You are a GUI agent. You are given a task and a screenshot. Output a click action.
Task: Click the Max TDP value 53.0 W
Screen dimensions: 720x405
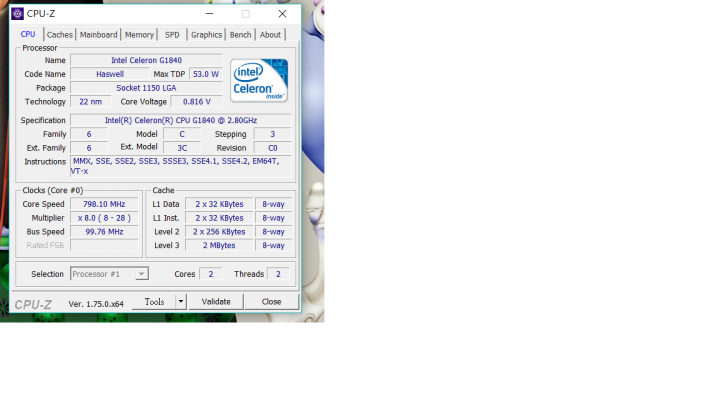coord(206,74)
